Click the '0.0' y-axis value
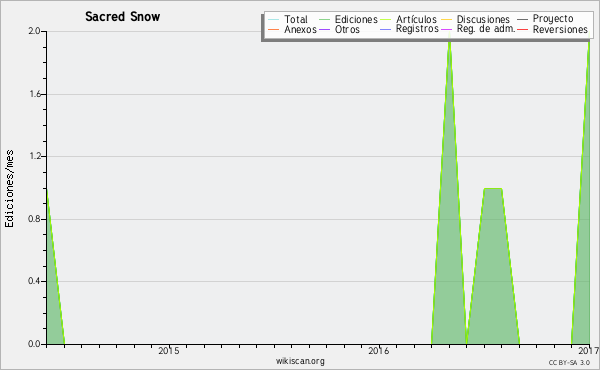Image resolution: width=600 pixels, height=370 pixels. pyautogui.click(x=34, y=344)
